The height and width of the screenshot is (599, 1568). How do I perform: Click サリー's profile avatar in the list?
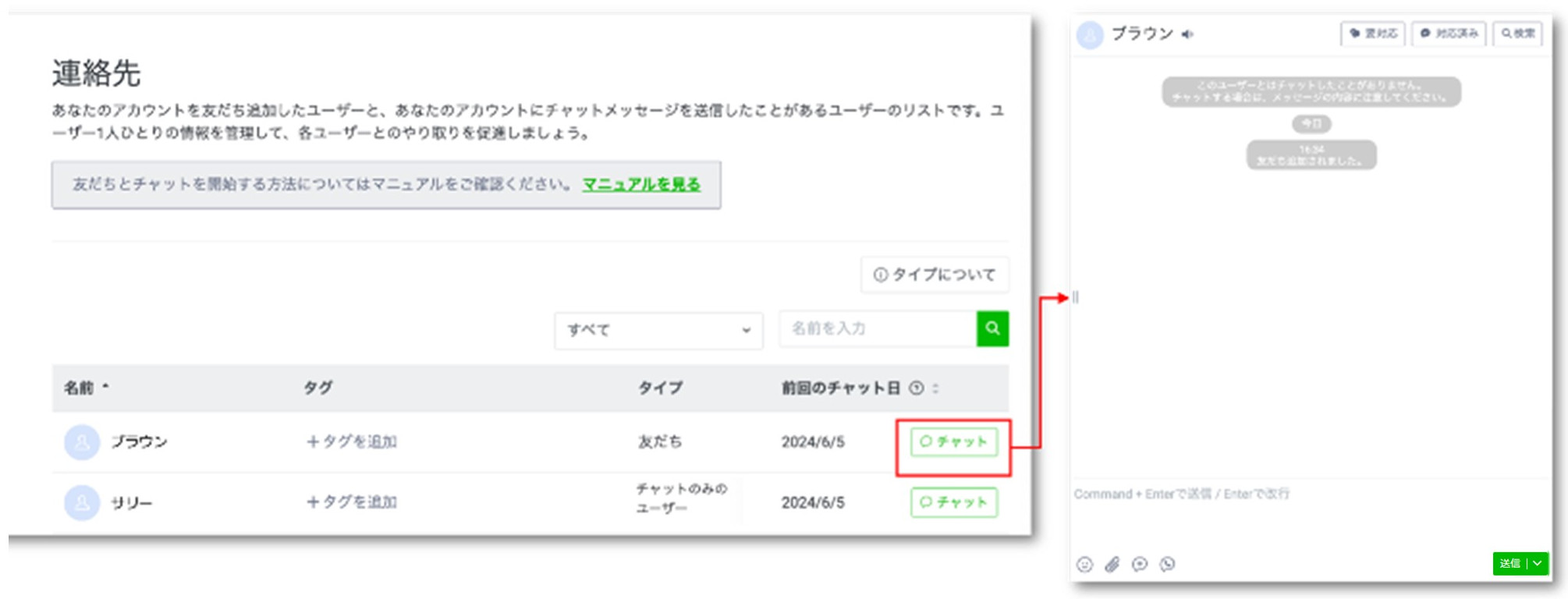82,503
